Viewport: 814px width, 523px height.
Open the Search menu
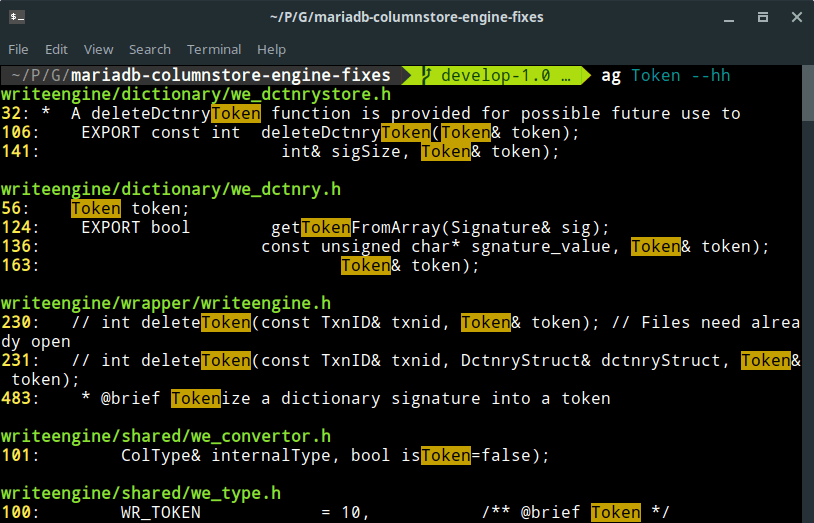point(149,49)
